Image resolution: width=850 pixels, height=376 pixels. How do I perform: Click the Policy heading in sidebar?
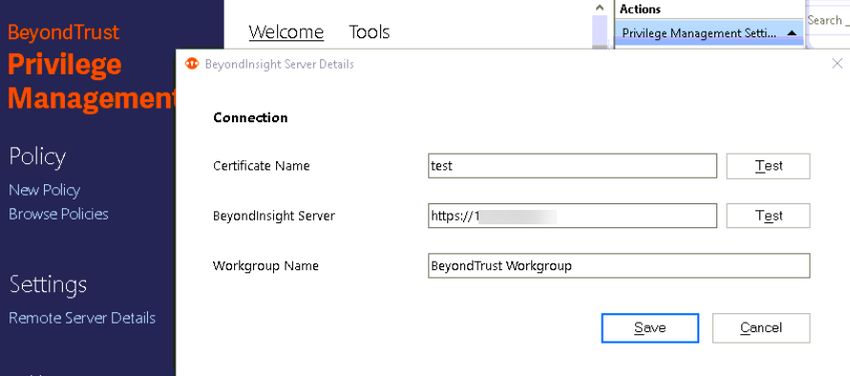[x=37, y=157]
